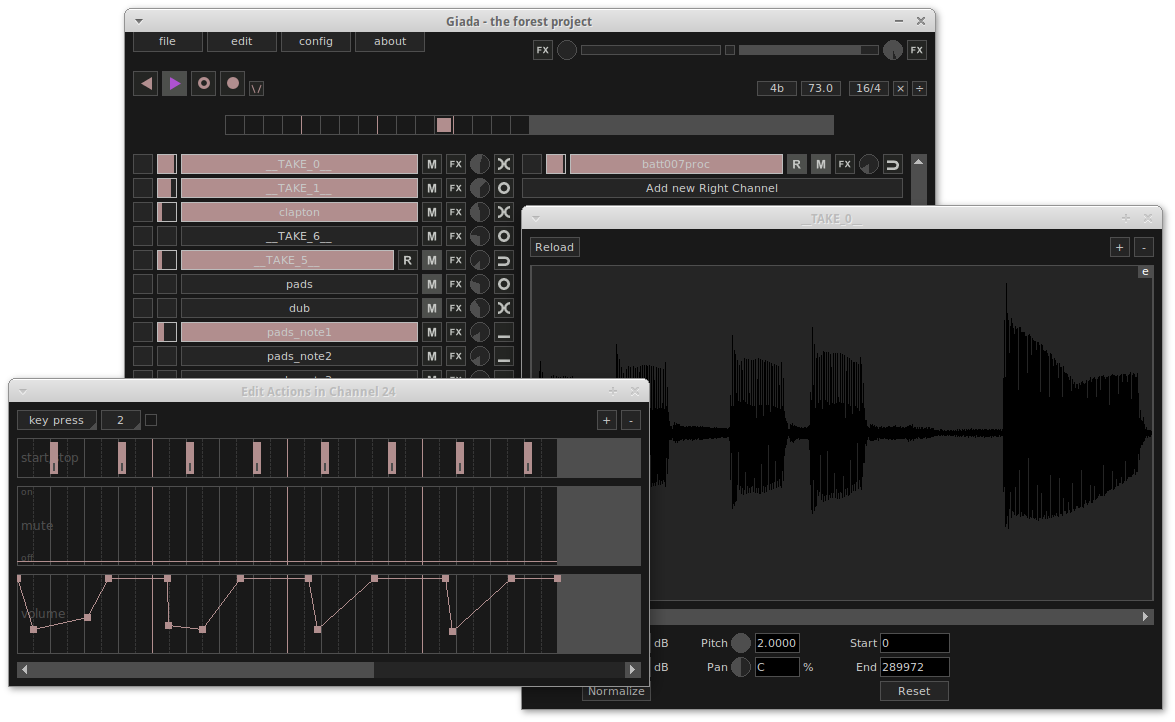Mute the clapton channel

point(432,212)
